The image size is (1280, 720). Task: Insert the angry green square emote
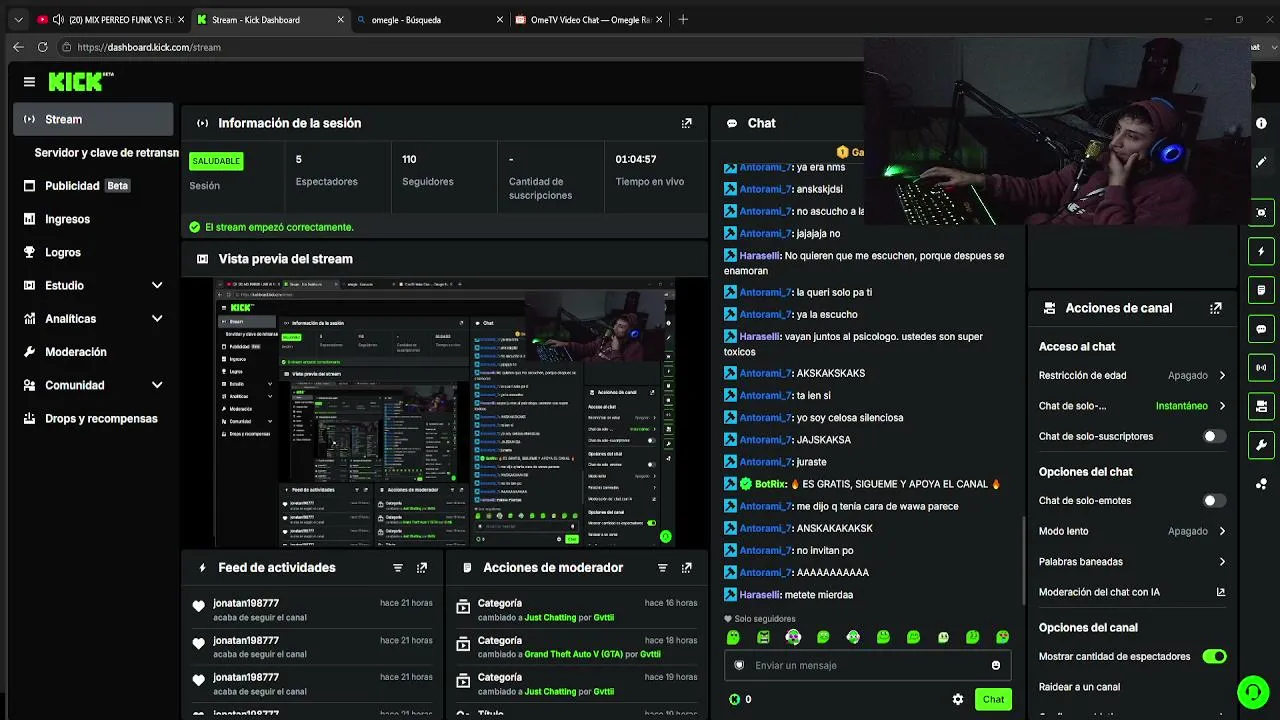click(763, 637)
